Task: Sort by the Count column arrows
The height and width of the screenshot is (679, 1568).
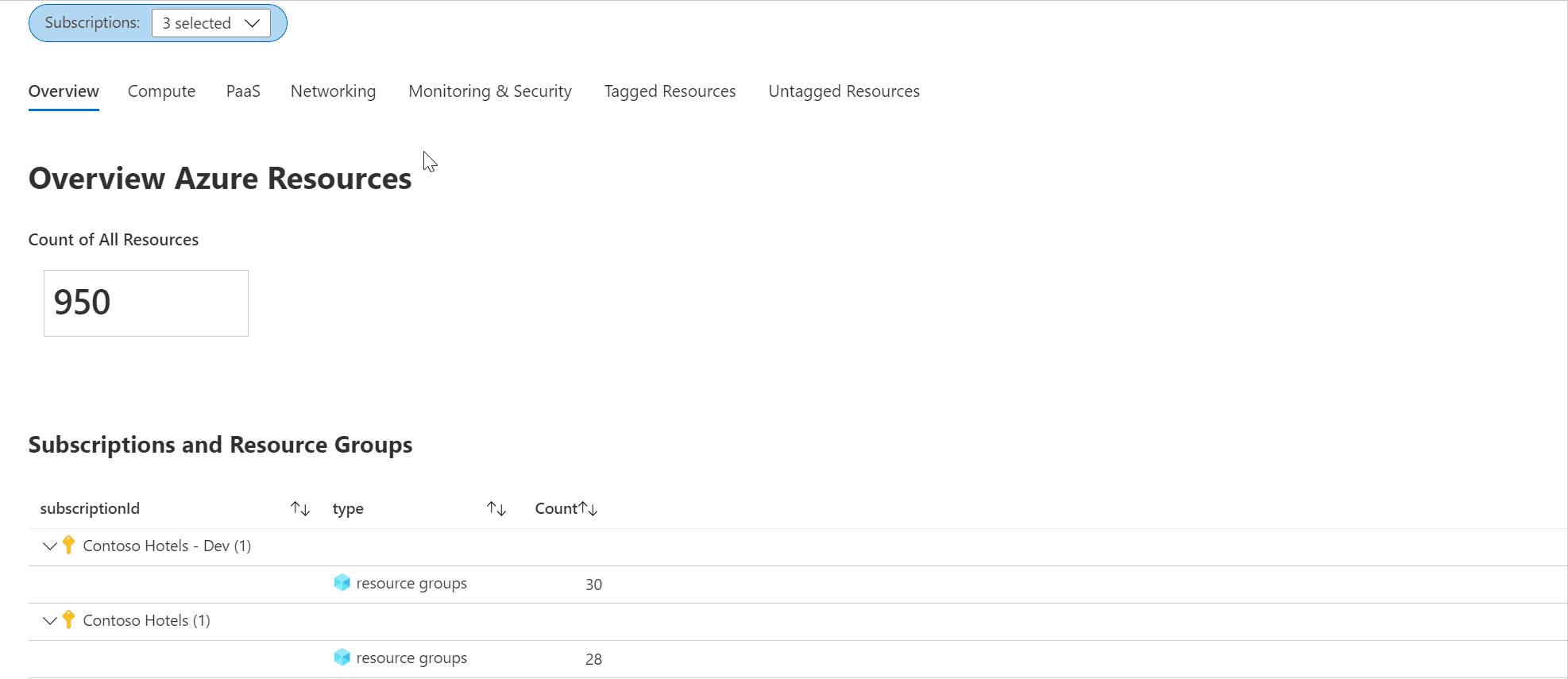Action: click(x=589, y=508)
